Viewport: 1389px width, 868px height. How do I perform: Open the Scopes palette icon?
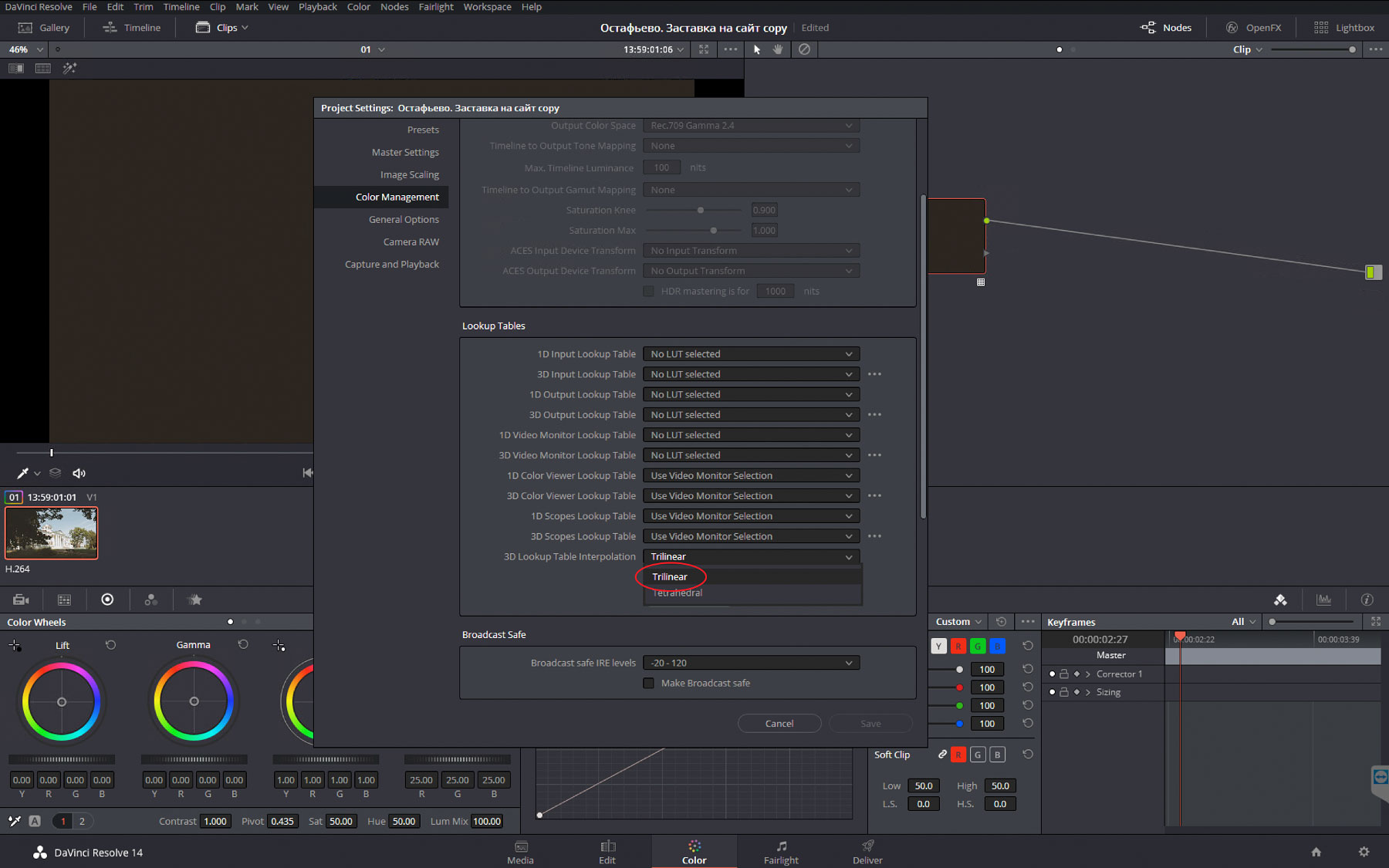(x=1323, y=599)
